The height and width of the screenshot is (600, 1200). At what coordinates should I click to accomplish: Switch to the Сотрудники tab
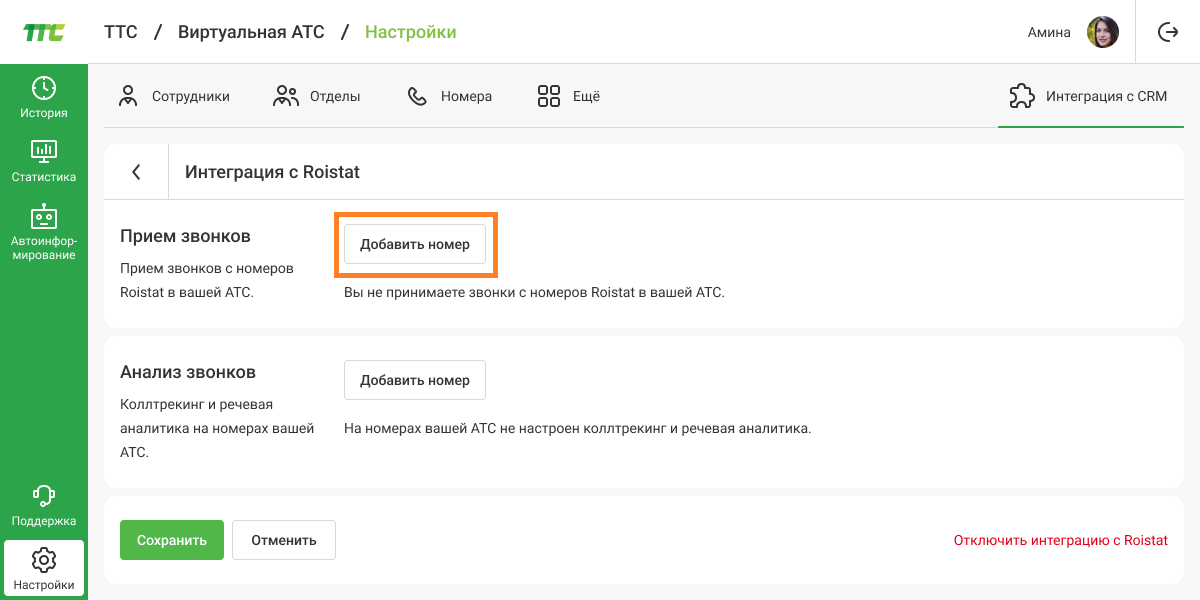[x=174, y=96]
